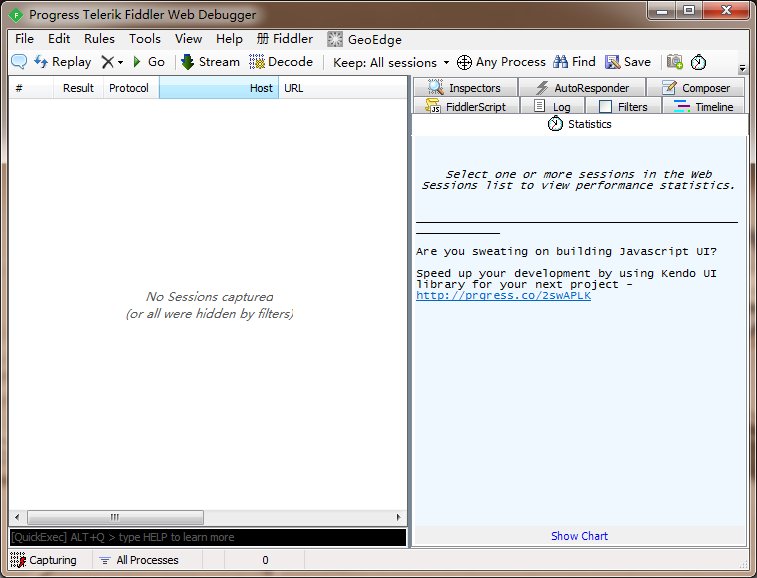Click the Go resume button
Screen dimensions: 757x578
coord(149,62)
